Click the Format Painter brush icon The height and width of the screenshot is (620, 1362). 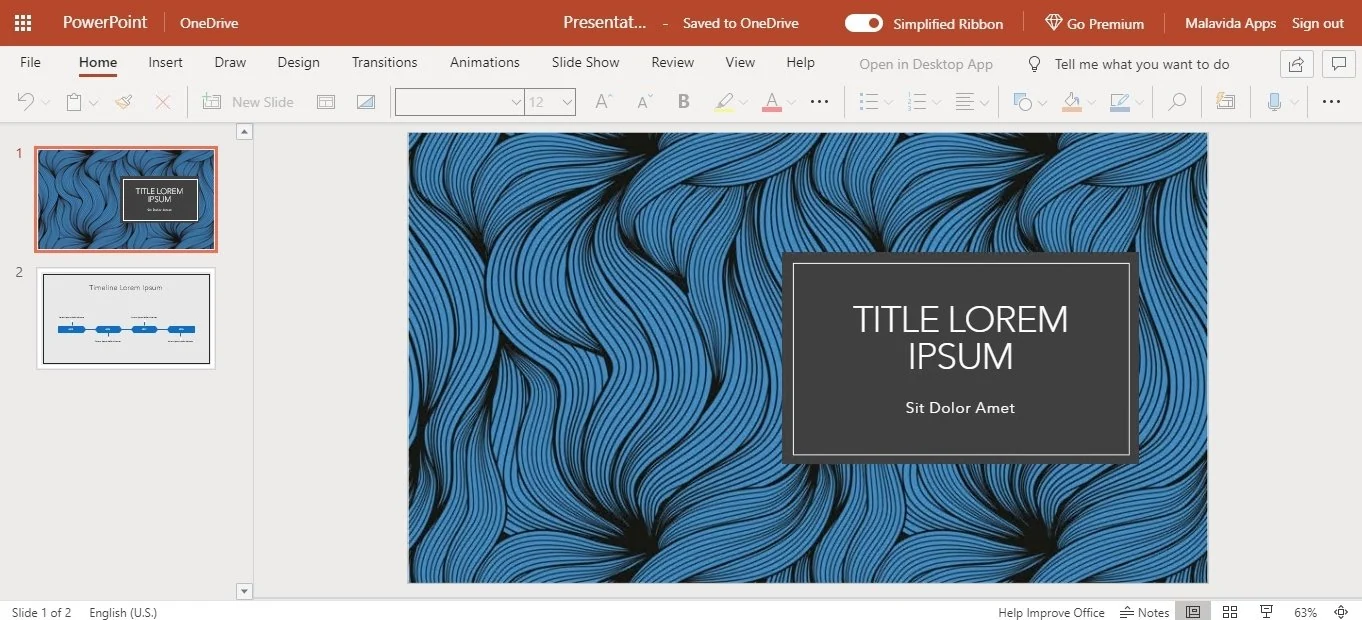coord(124,102)
